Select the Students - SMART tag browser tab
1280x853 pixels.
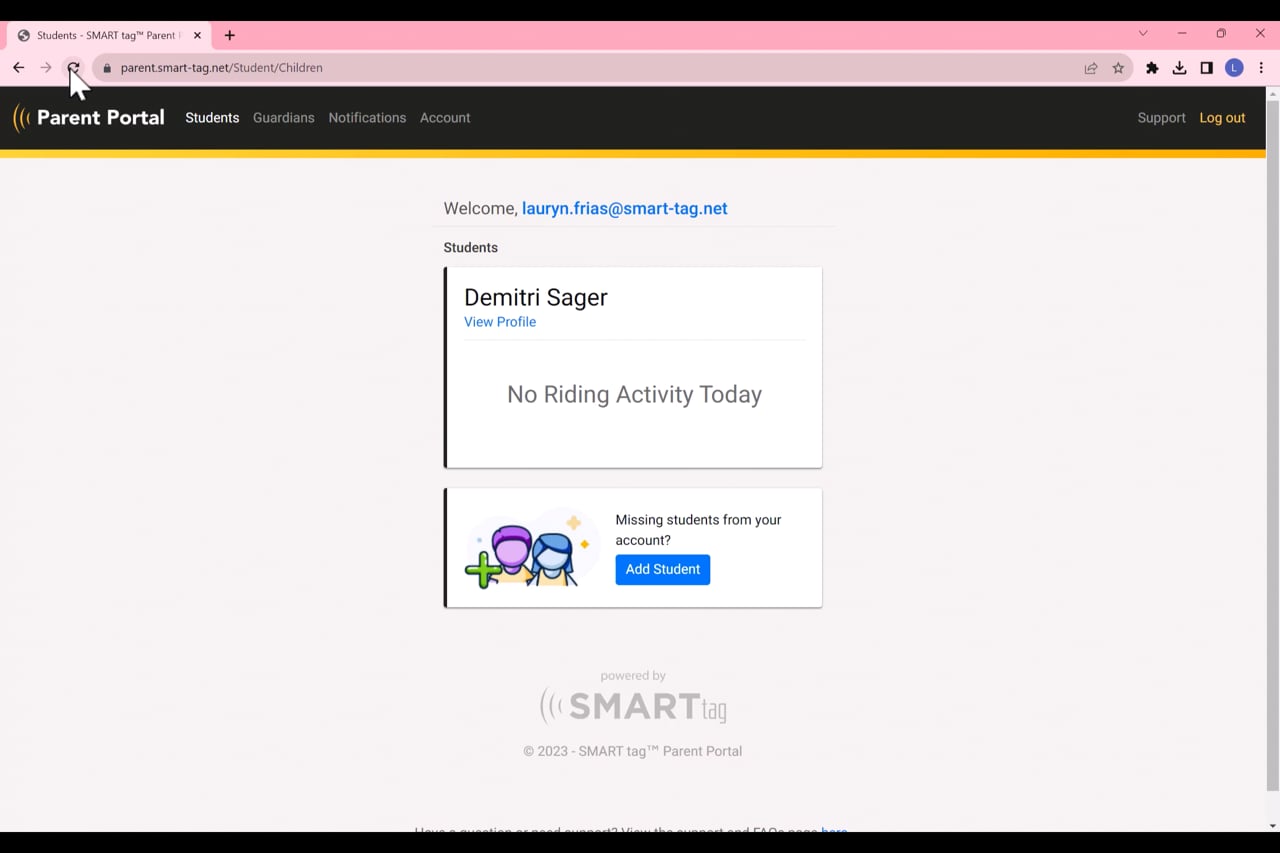point(108,35)
